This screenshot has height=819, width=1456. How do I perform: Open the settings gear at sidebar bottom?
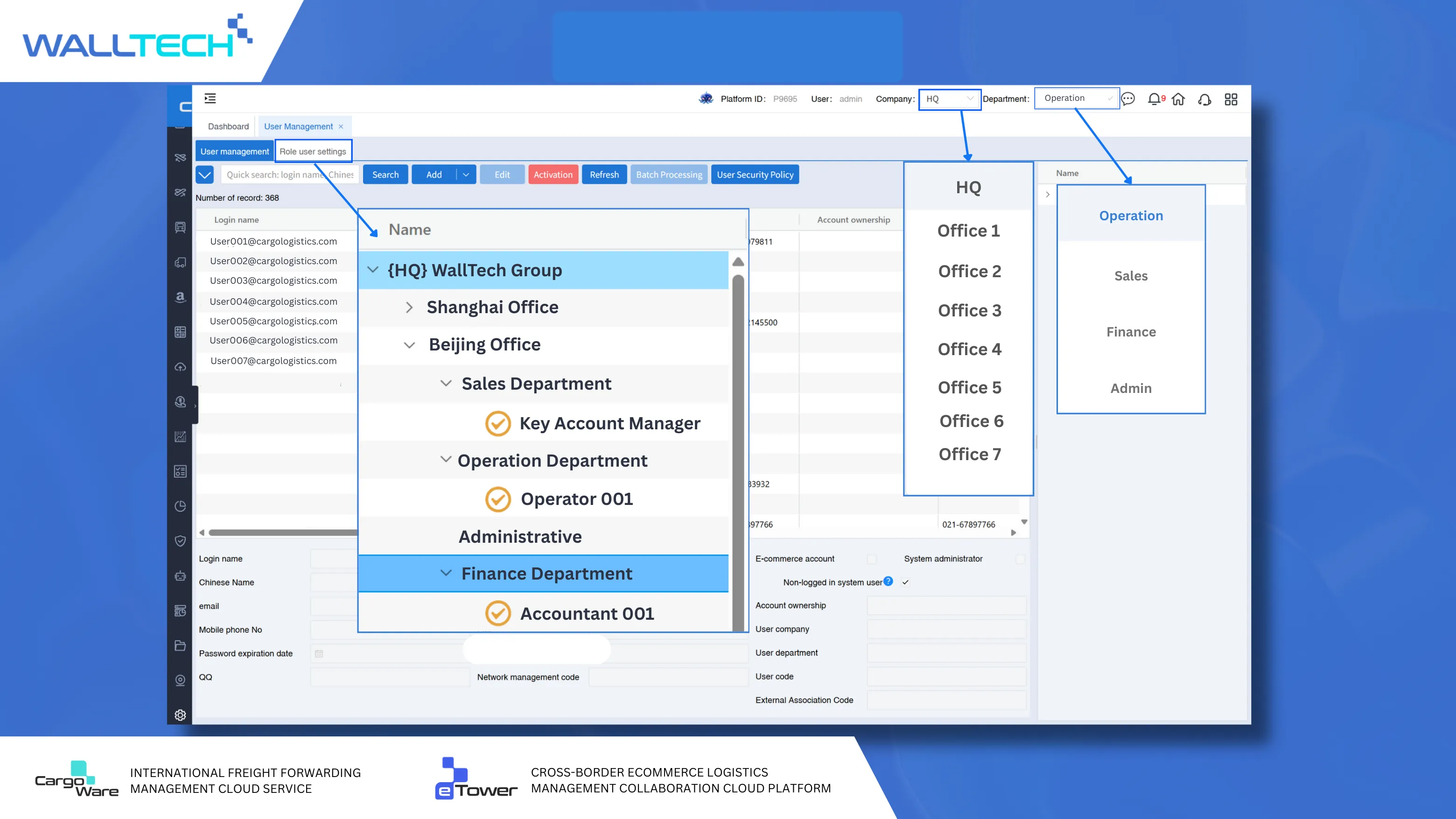pos(180,714)
